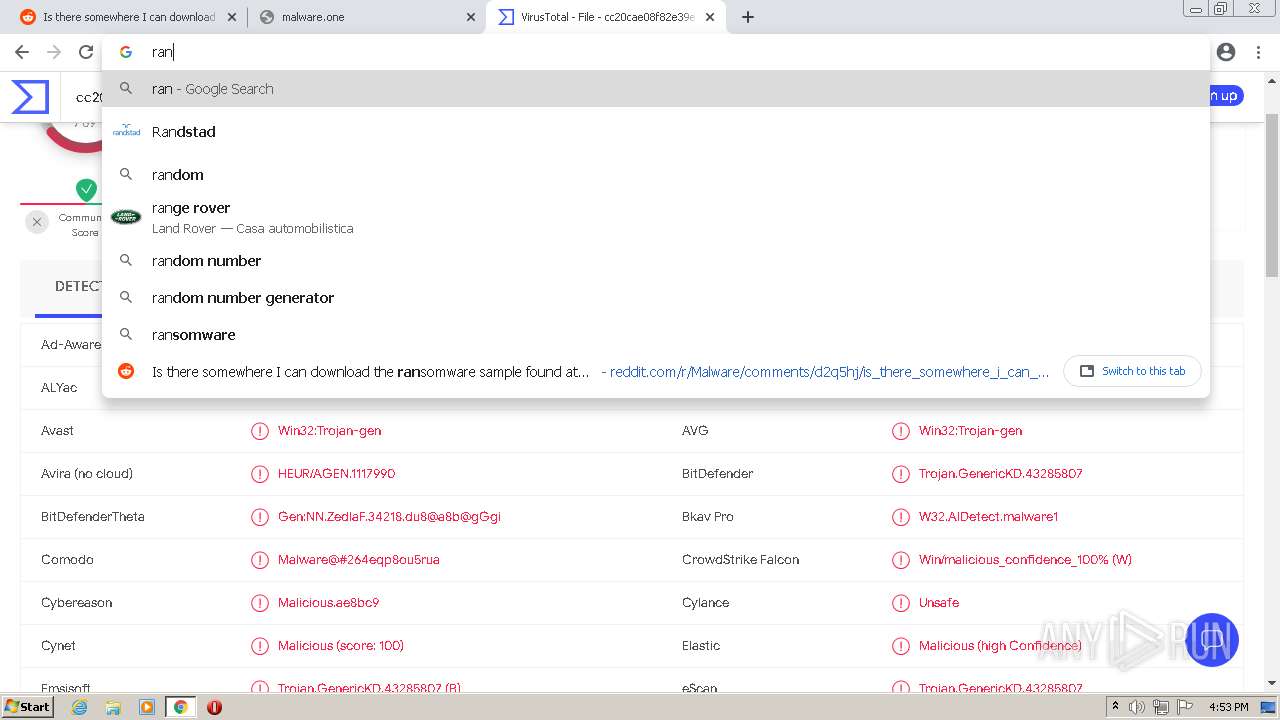
Task: Open the blue chat bubble widget
Action: click(1212, 640)
